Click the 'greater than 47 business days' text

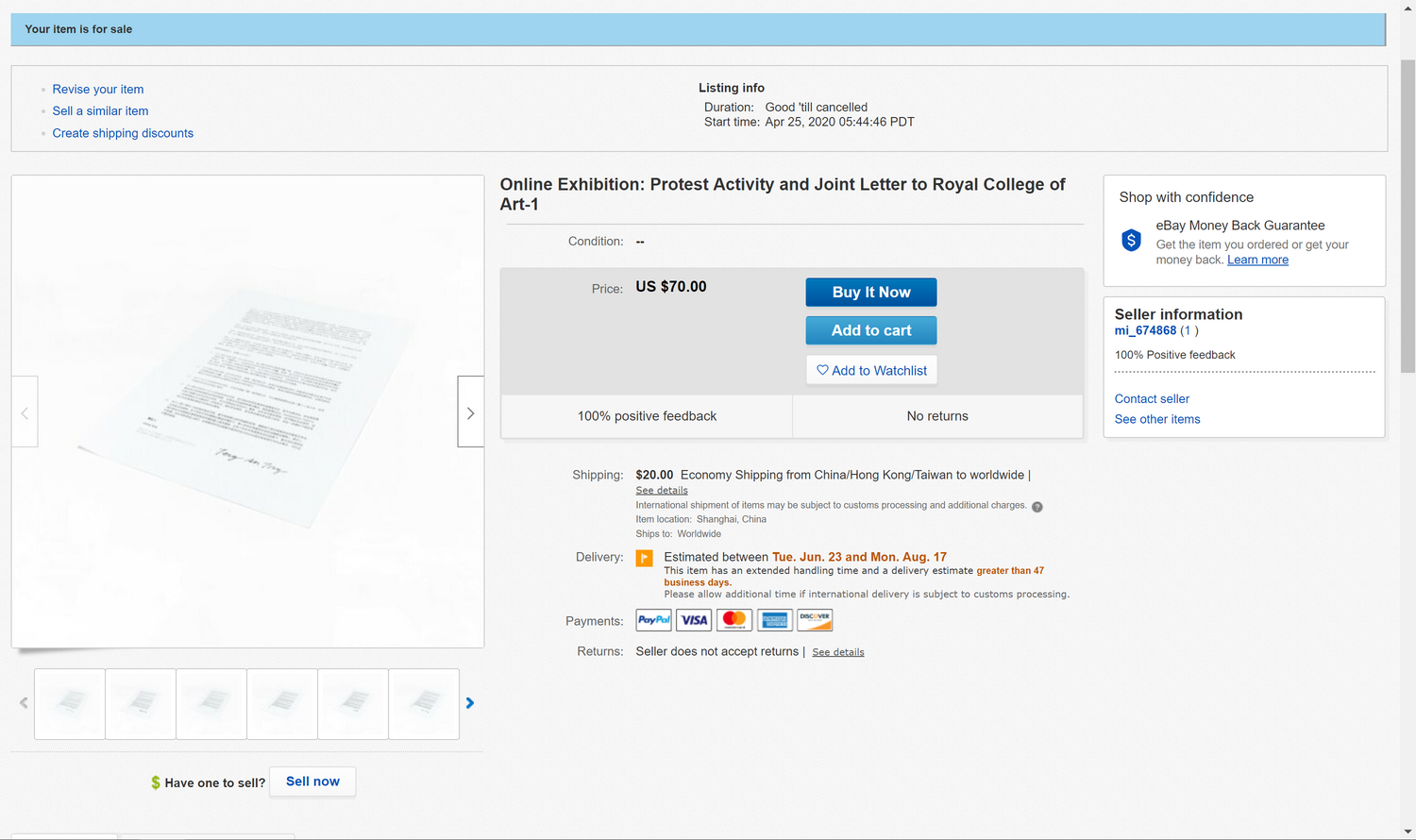coord(854,577)
